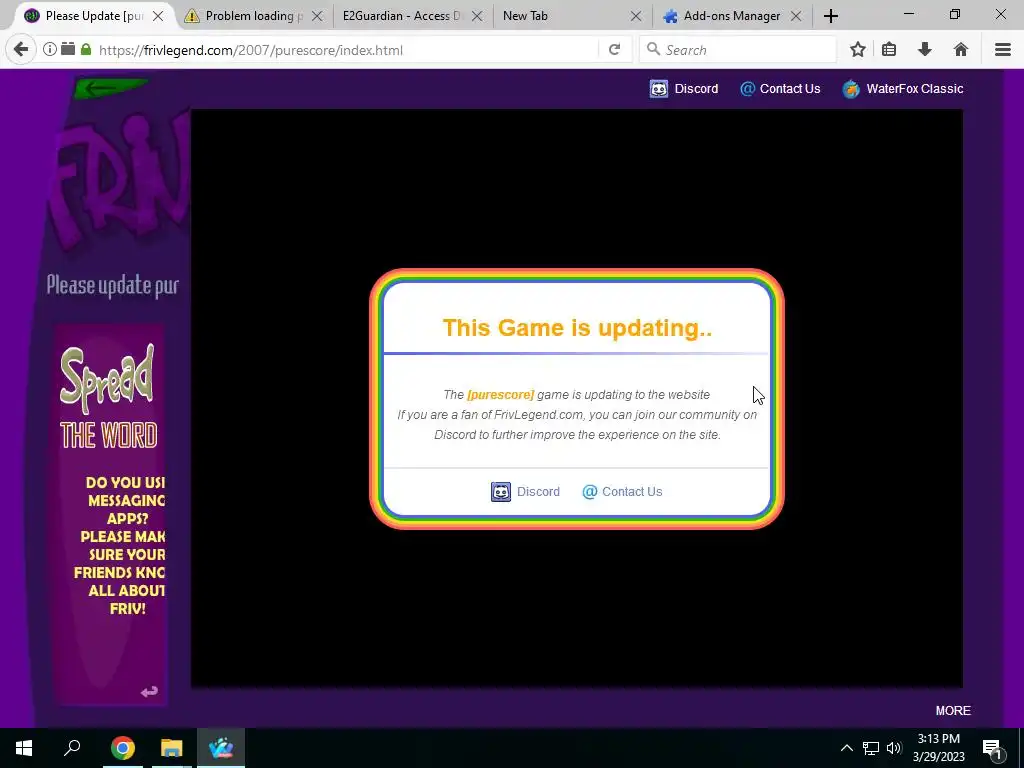Click the Waterfox taskbar icon
Screen dimensions: 1024x768
221,748
